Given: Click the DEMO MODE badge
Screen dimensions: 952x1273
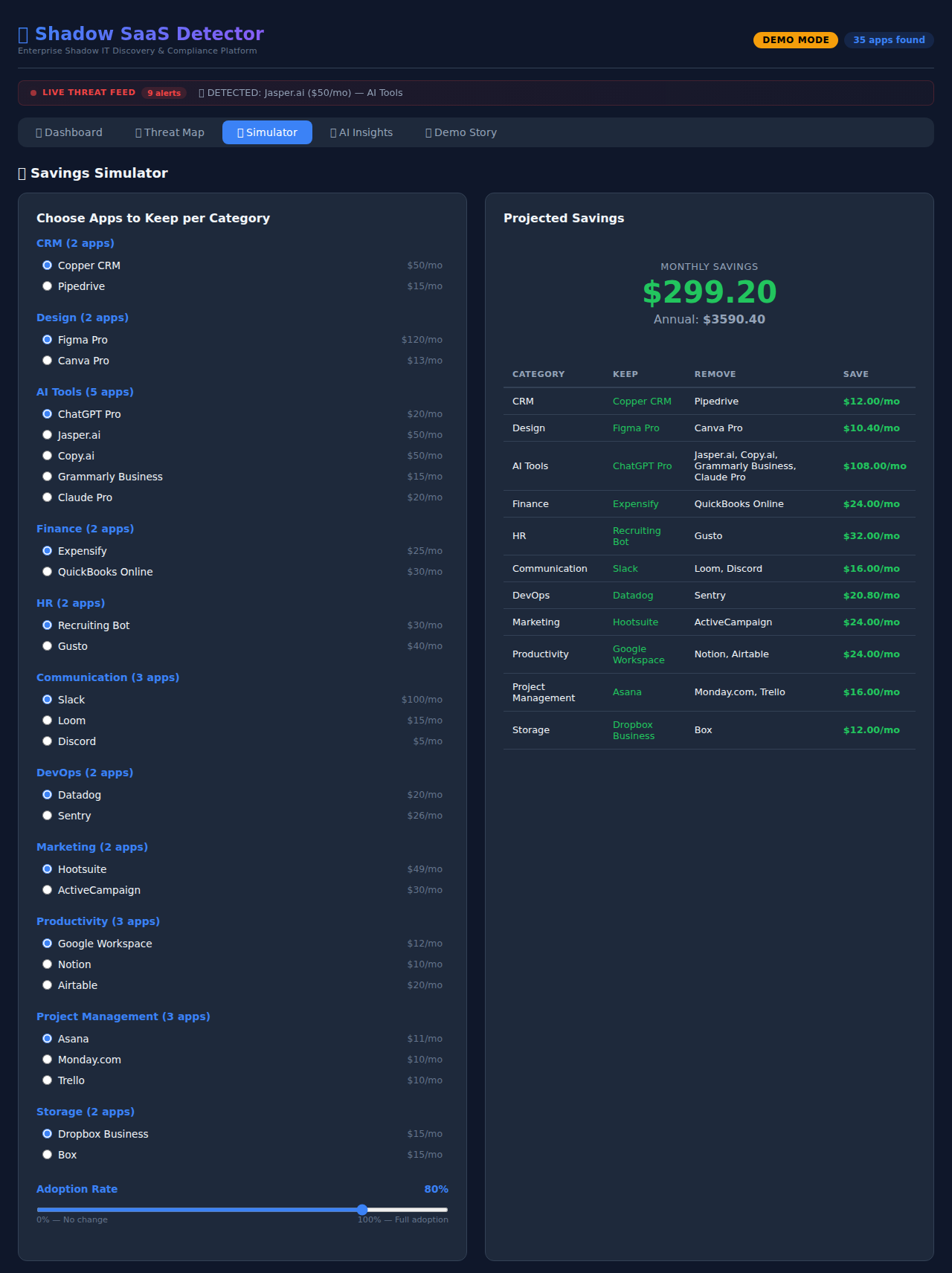Looking at the screenshot, I should (796, 40).
